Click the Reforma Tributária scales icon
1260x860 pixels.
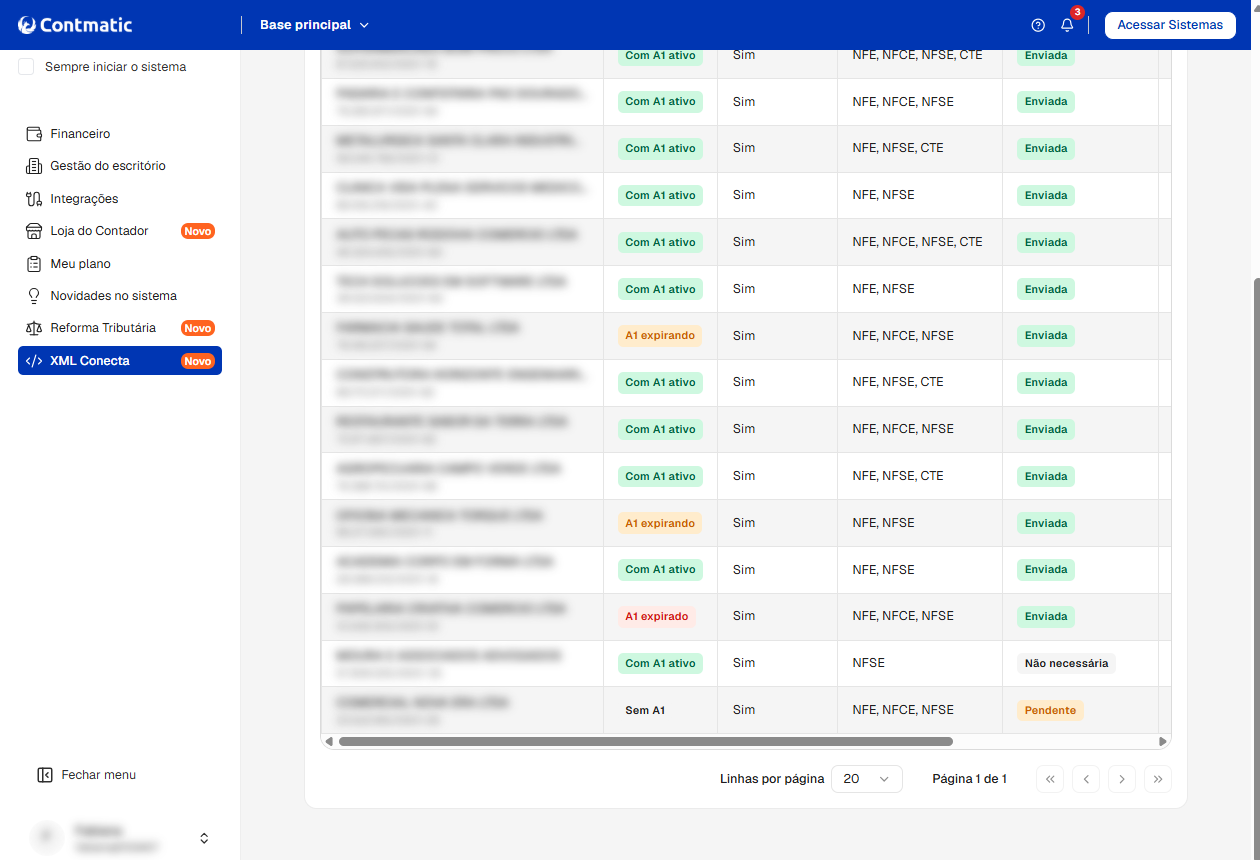pos(33,328)
